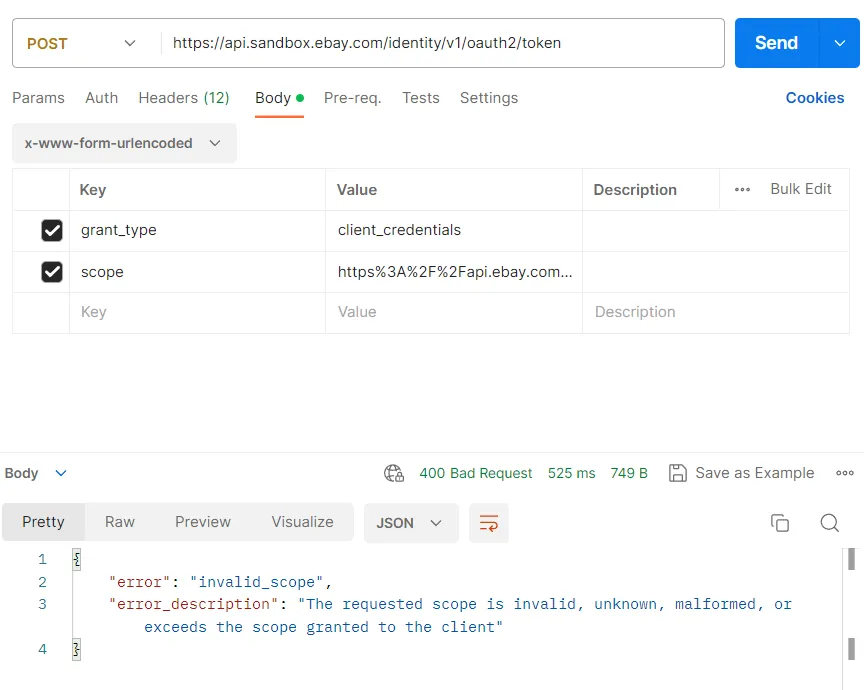Open the Cookies link
Screen dimensions: 864x690
click(815, 98)
